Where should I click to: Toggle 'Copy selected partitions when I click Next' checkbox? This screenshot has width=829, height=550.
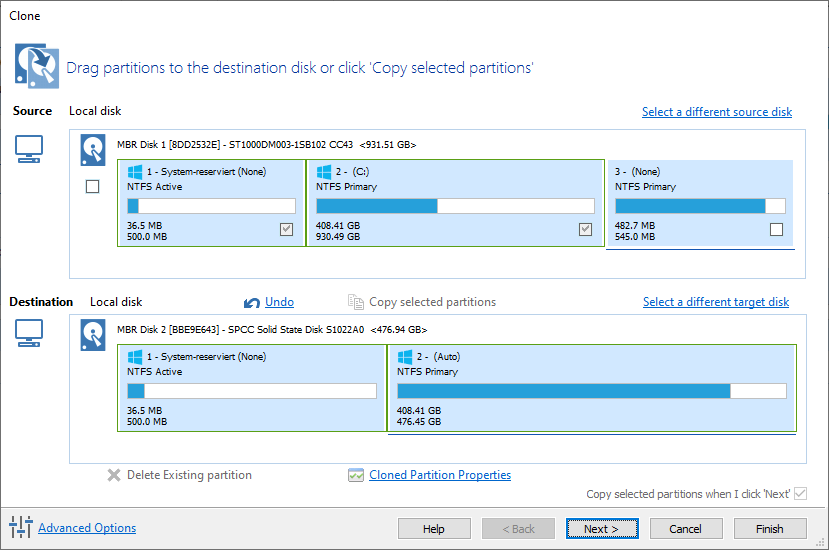coord(800,493)
